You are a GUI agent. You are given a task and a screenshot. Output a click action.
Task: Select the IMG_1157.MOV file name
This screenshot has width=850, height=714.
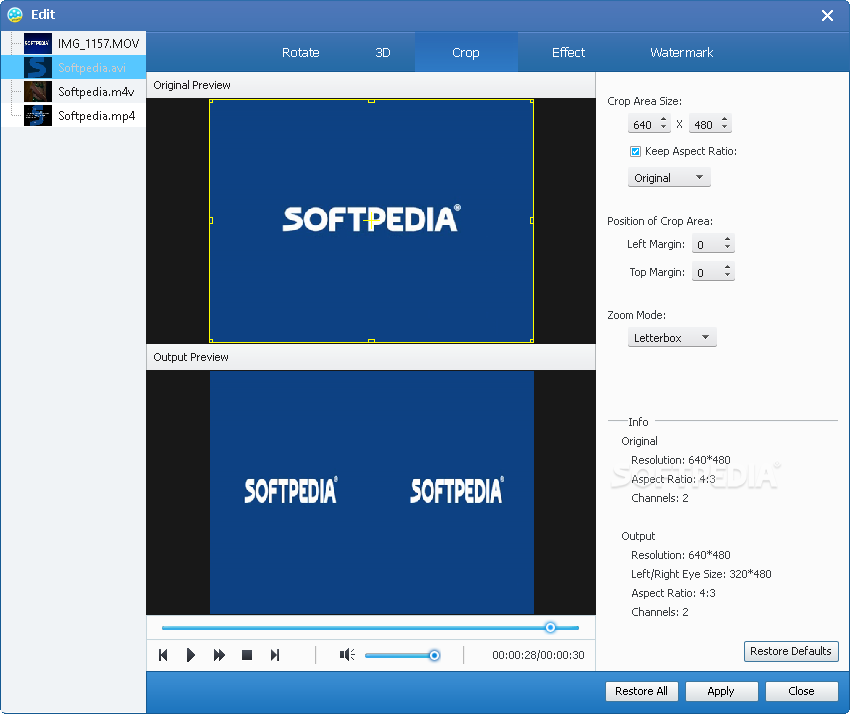coord(99,44)
